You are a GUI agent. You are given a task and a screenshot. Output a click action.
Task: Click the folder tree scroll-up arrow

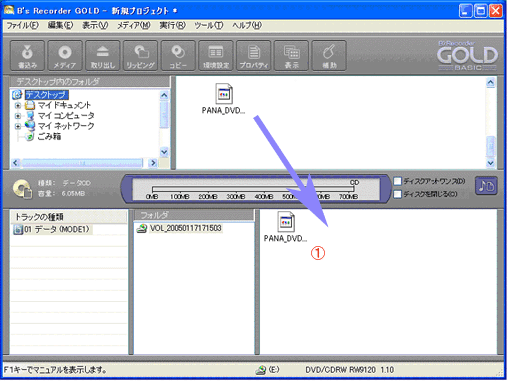(x=164, y=96)
